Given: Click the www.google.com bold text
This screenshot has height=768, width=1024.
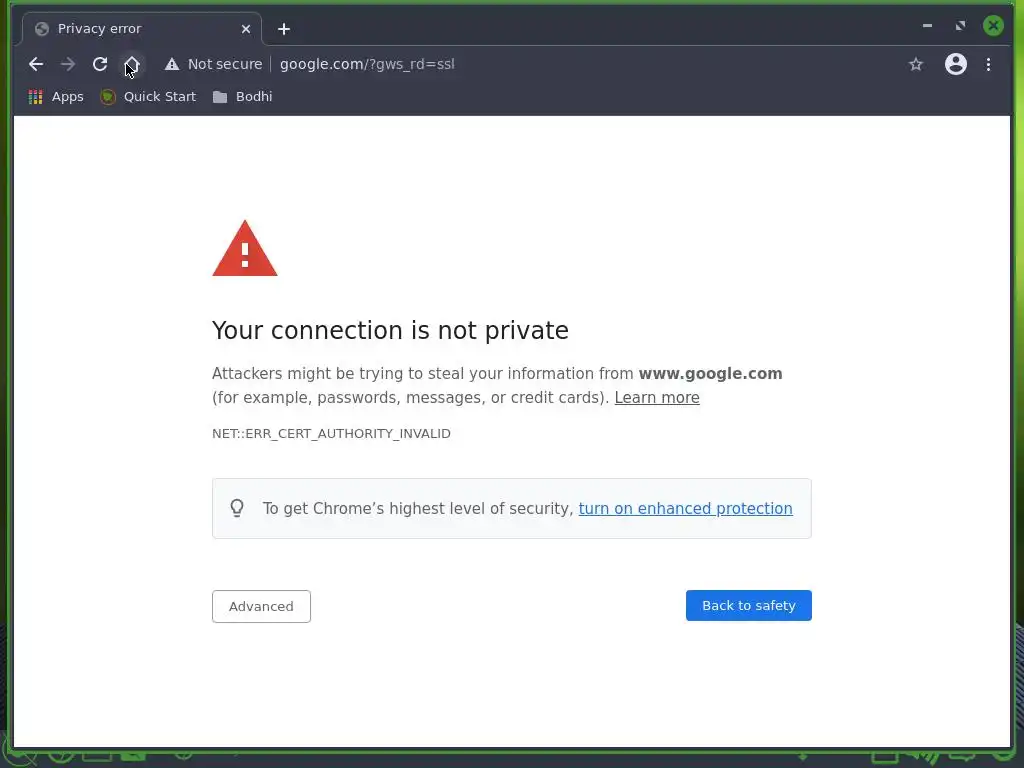Looking at the screenshot, I should tap(711, 374).
